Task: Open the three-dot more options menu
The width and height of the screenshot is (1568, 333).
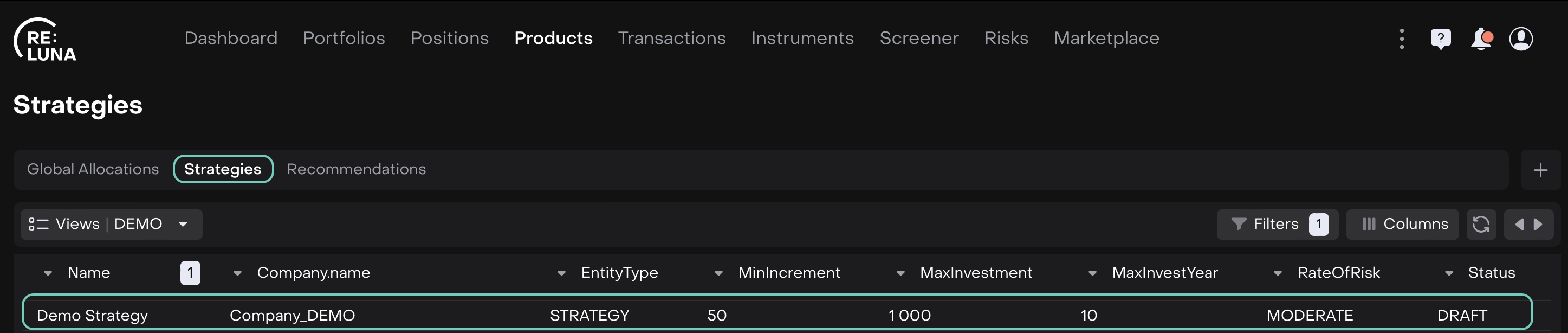Action: (1401, 39)
